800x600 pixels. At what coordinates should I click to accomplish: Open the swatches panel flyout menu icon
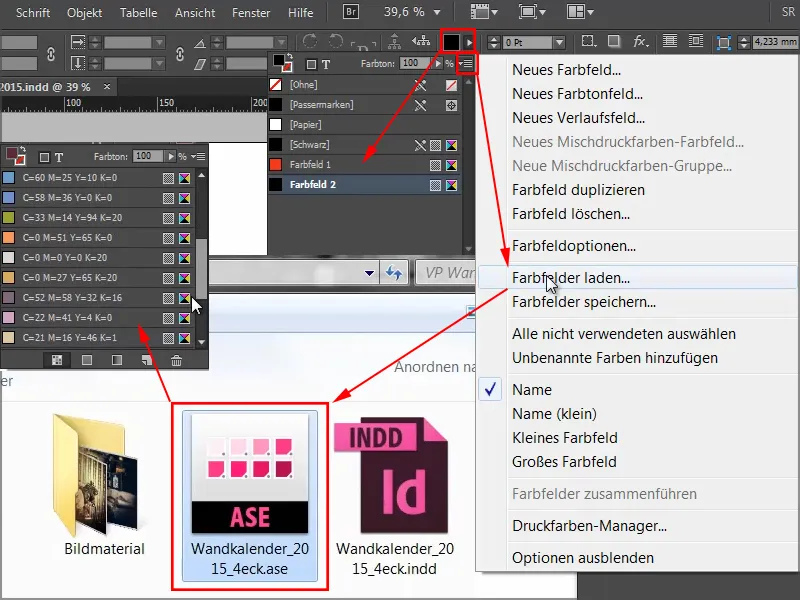[467, 64]
